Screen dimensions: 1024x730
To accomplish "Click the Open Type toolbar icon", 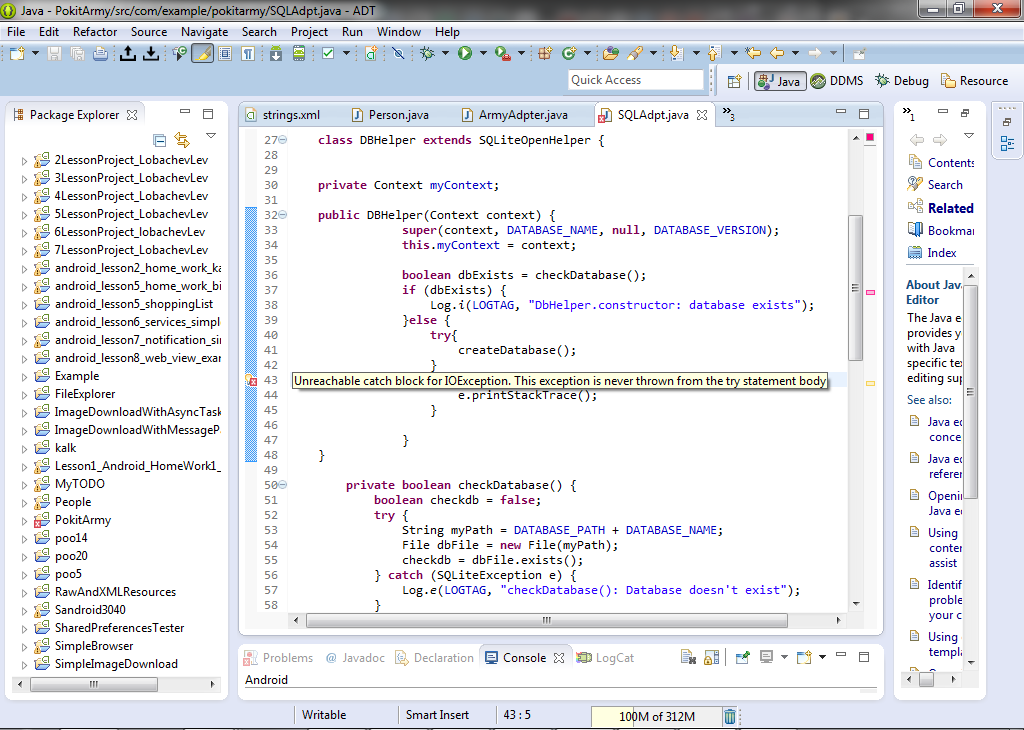I will click(611, 54).
